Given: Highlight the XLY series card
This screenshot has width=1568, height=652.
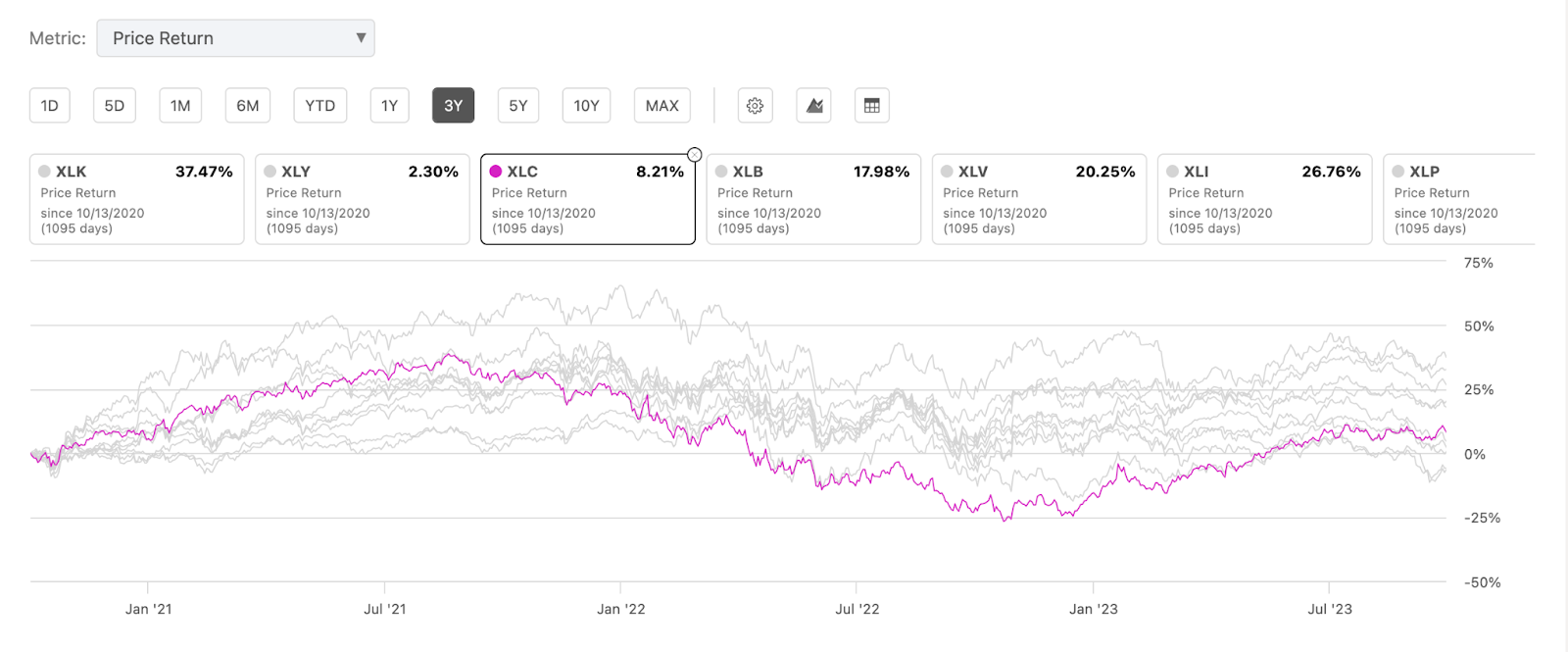Looking at the screenshot, I should pyautogui.click(x=362, y=199).
